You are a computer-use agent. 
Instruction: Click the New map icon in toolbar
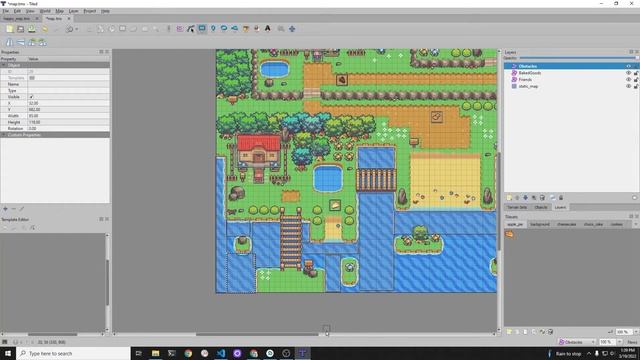(9, 29)
